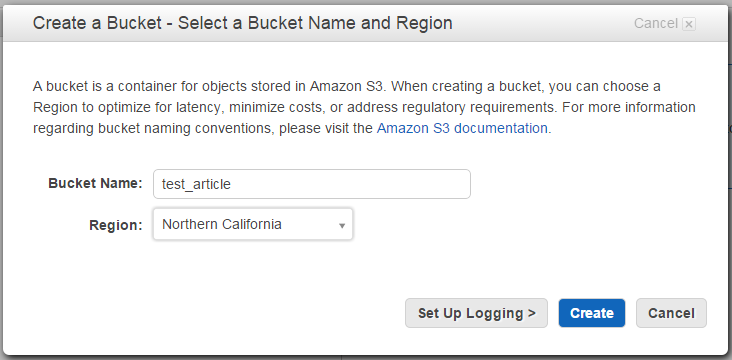This screenshot has height=360, width=732.
Task: Click the Region label
Action: tap(116, 226)
